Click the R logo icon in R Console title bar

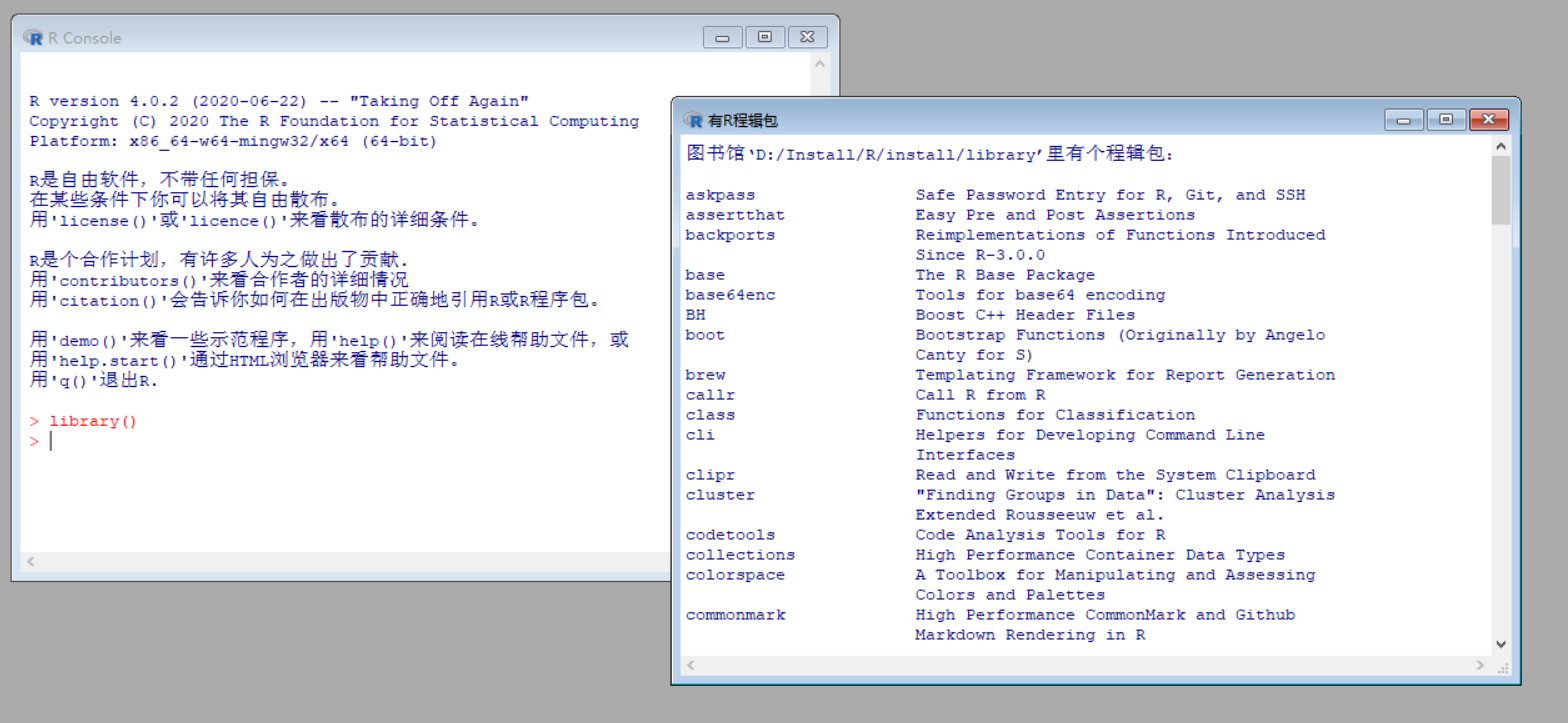pyautogui.click(x=33, y=38)
